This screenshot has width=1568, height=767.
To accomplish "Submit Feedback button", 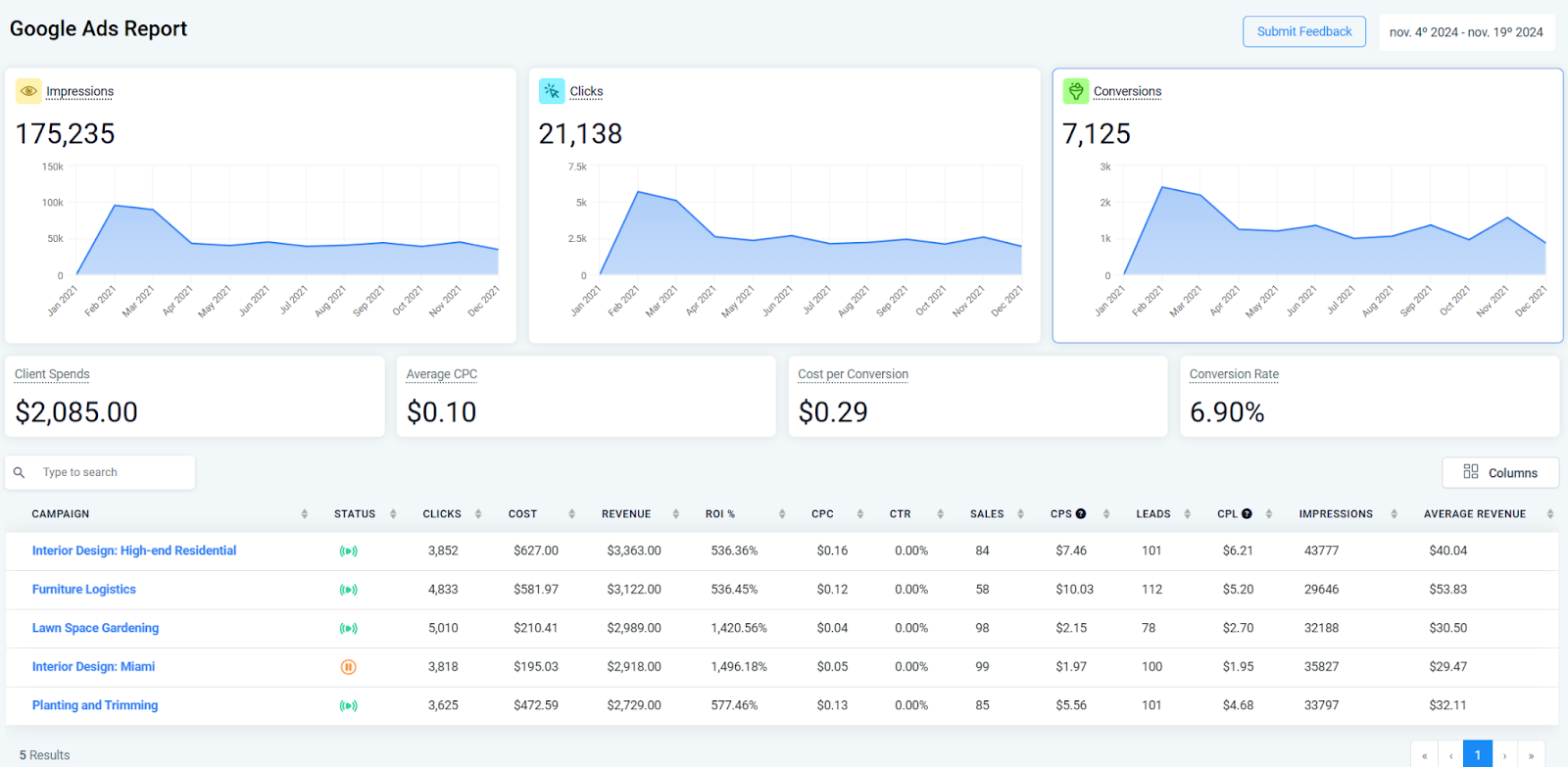I will pos(1304,31).
